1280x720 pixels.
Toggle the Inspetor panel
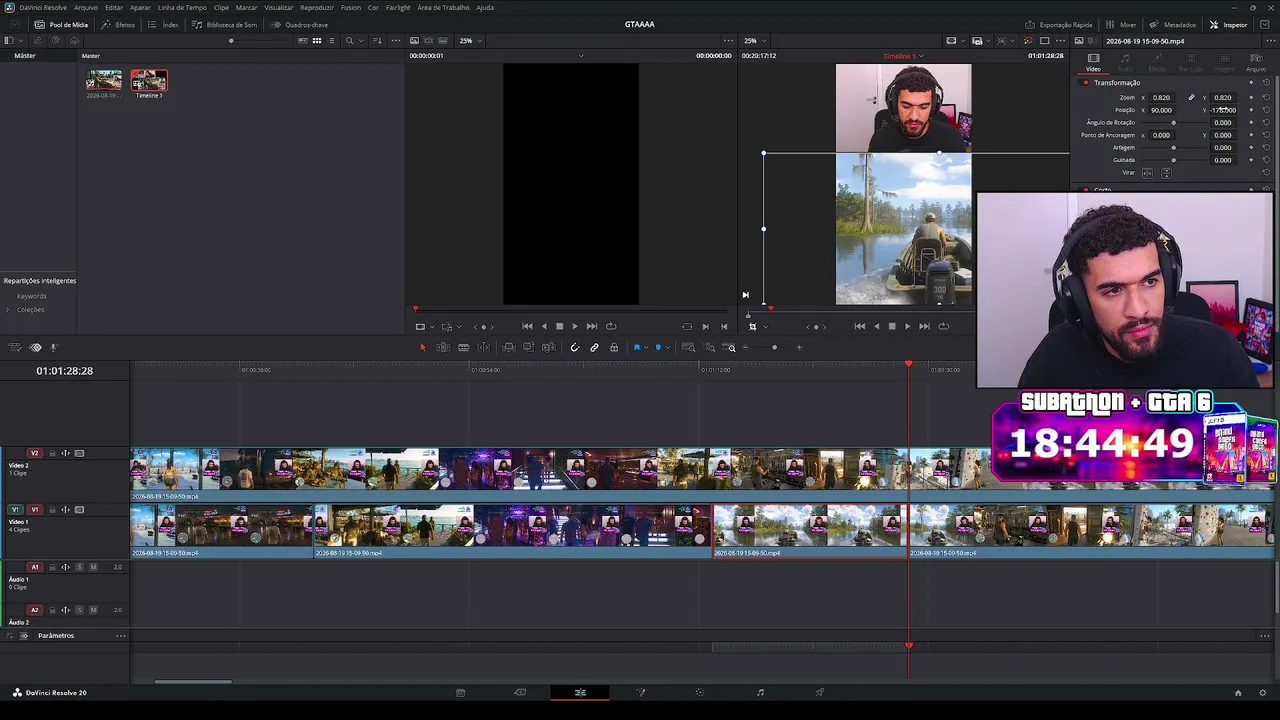[x=1229, y=24]
